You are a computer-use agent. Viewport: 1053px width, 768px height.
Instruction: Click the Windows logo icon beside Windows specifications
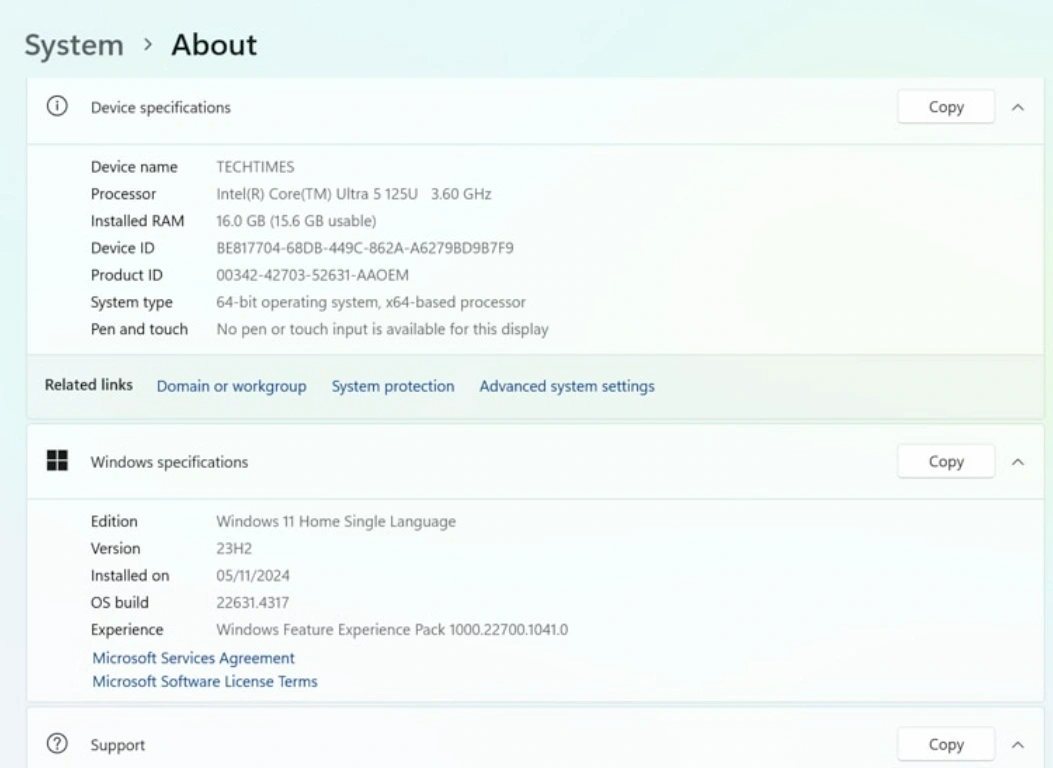(57, 461)
